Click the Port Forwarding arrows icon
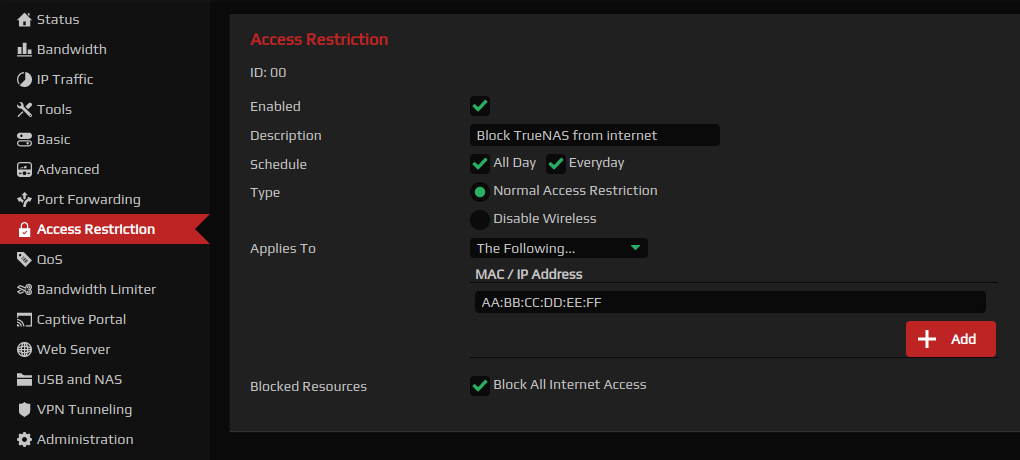 (x=24, y=199)
